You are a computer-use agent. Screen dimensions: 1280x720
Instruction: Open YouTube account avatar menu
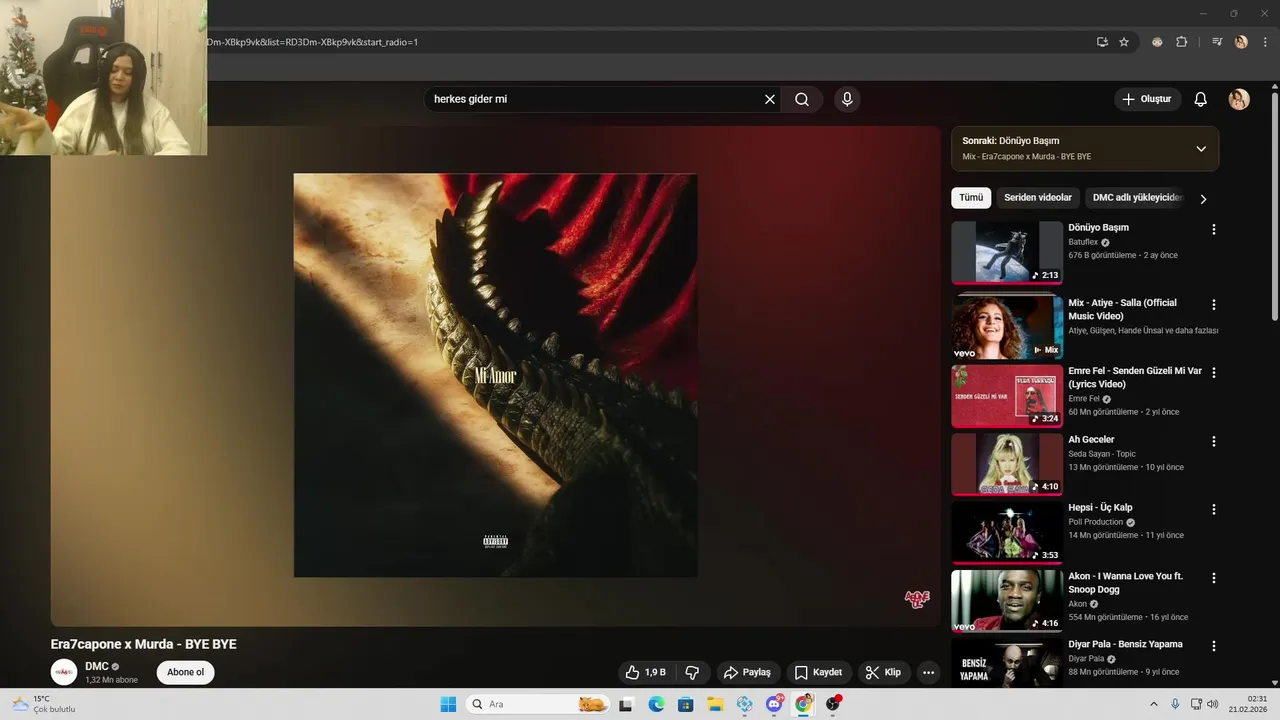click(x=1239, y=99)
